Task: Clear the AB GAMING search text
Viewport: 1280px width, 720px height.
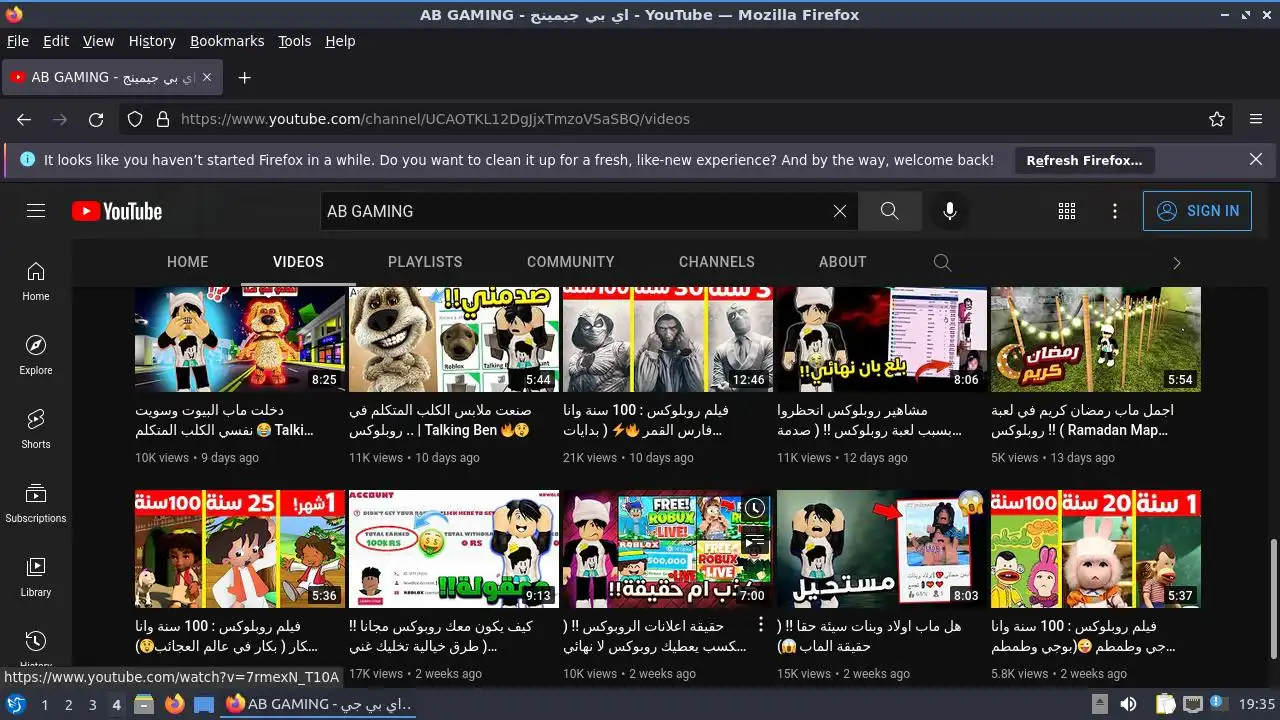Action: click(840, 211)
